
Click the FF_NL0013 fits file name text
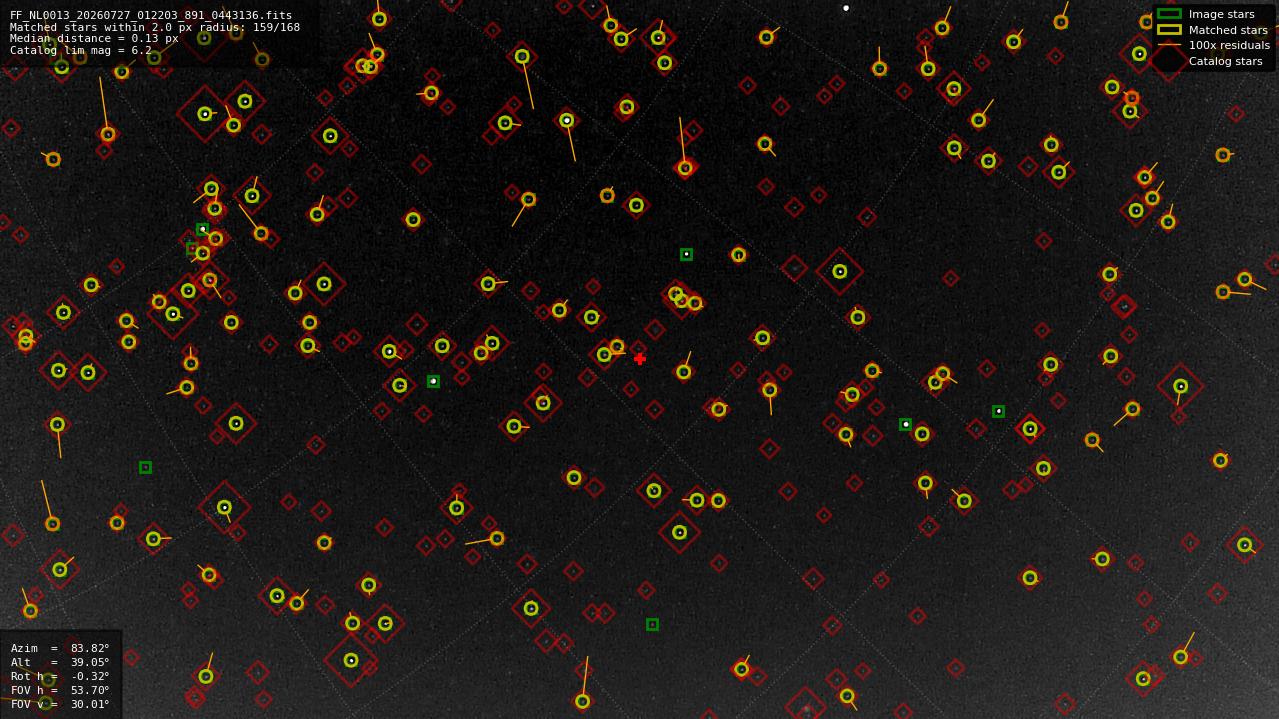pos(151,15)
